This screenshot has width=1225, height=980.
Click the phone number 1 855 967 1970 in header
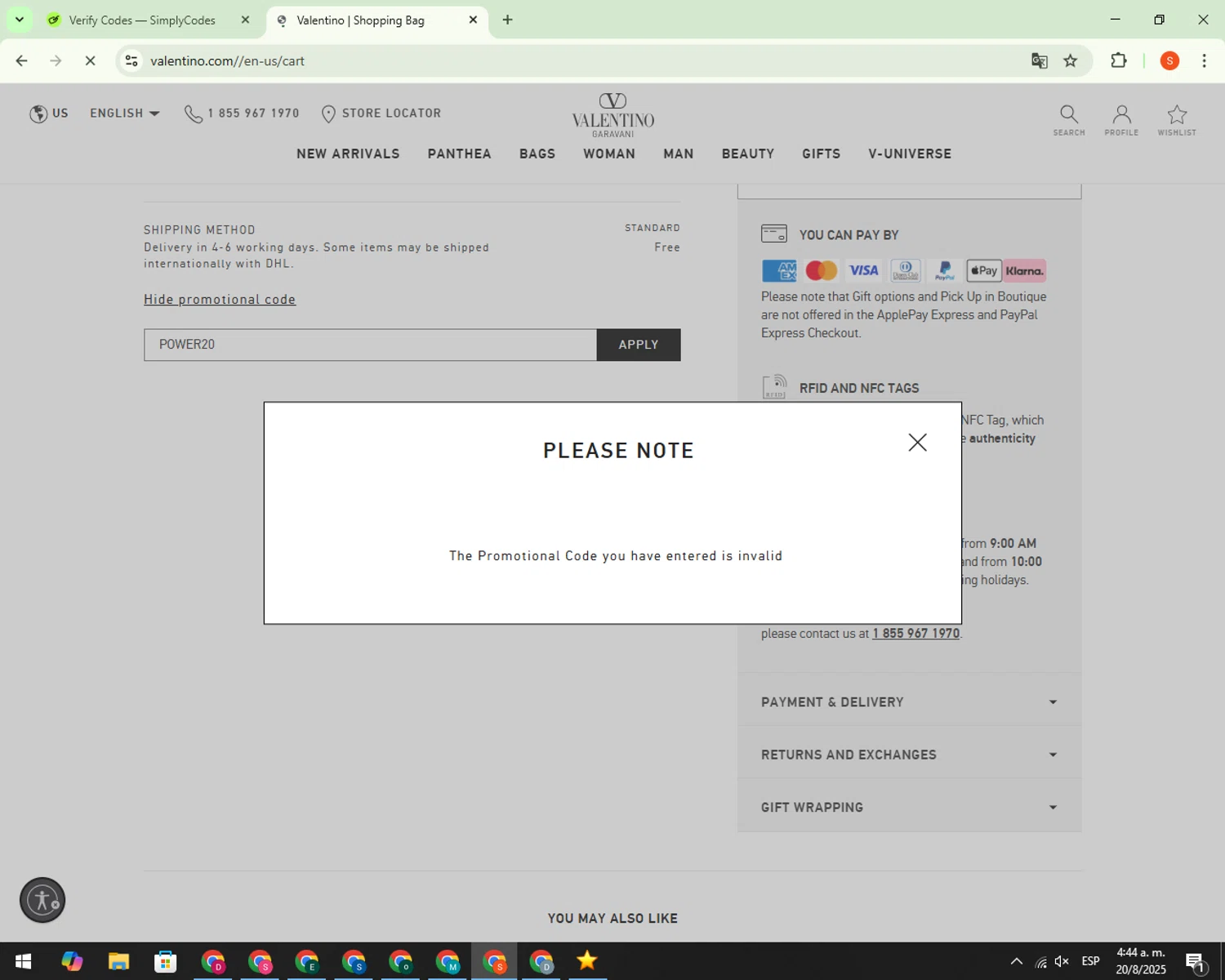[x=242, y=114]
